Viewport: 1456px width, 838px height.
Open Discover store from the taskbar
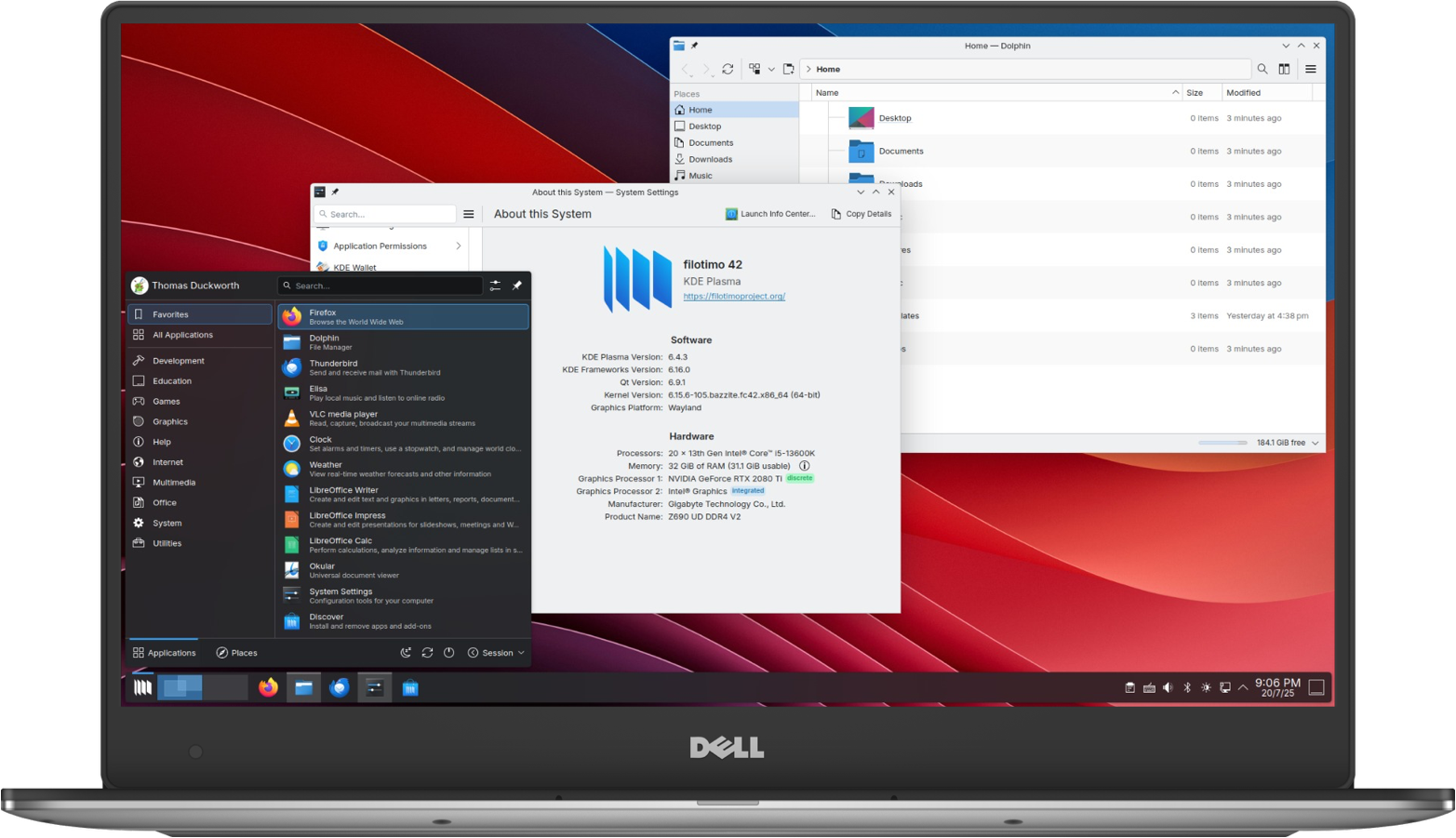pyautogui.click(x=410, y=687)
